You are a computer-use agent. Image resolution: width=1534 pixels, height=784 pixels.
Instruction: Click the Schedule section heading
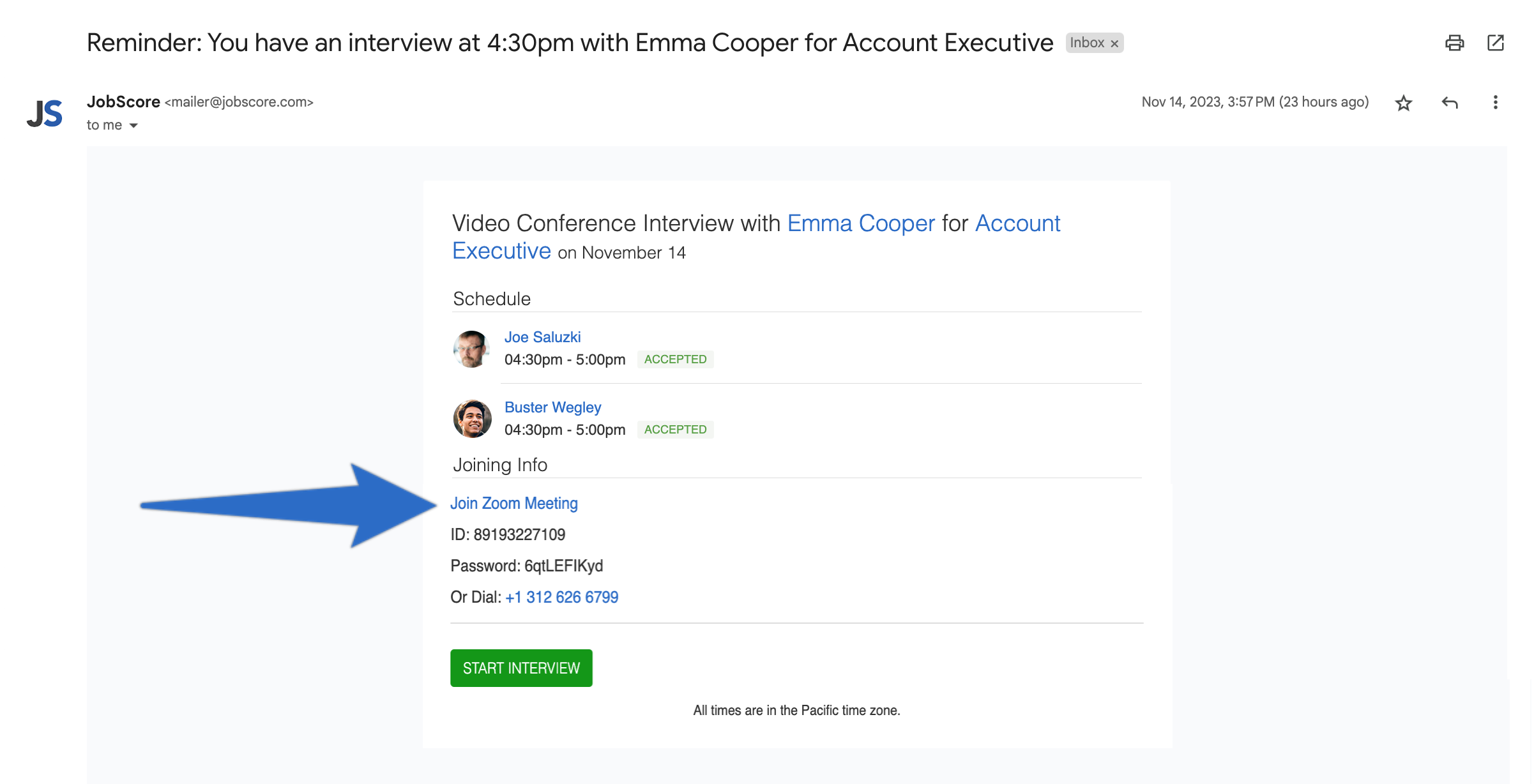492,299
